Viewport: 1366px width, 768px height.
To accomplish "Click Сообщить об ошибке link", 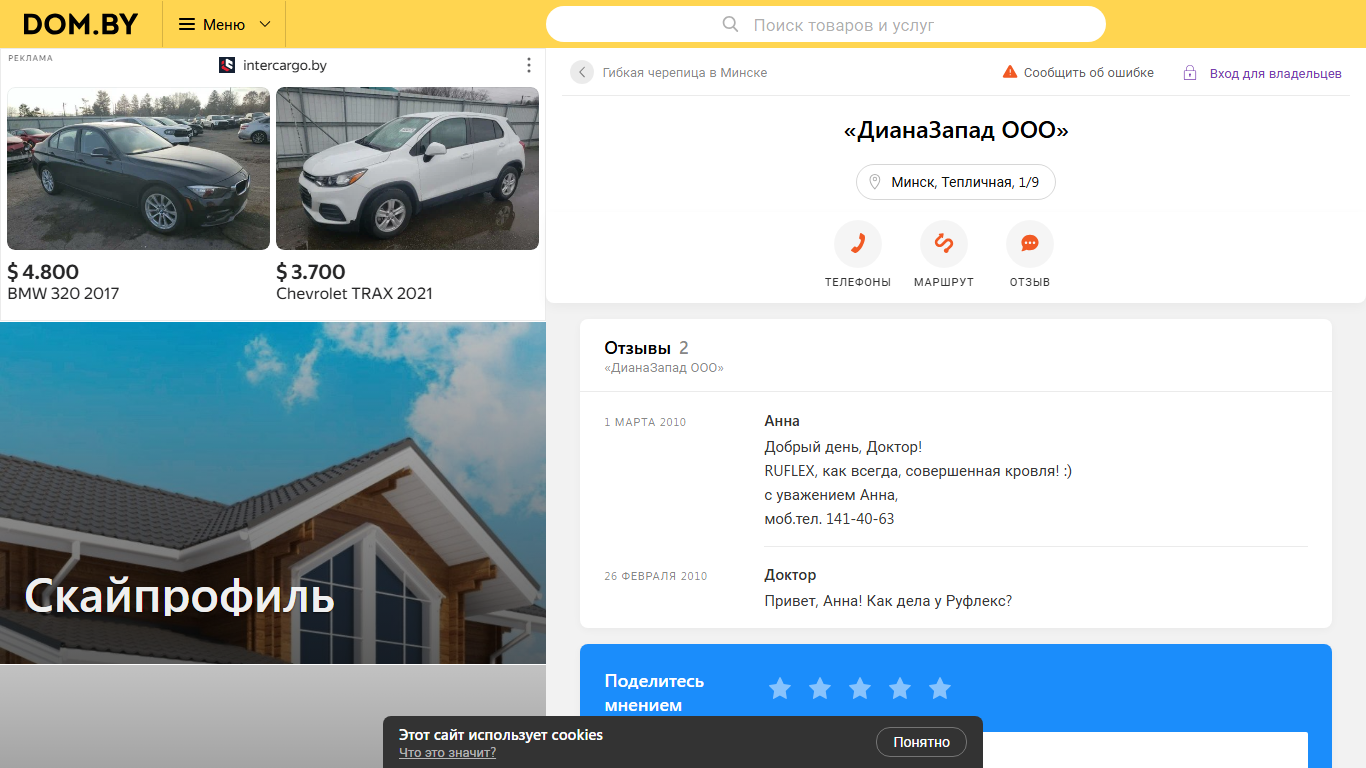I will click(x=1089, y=73).
